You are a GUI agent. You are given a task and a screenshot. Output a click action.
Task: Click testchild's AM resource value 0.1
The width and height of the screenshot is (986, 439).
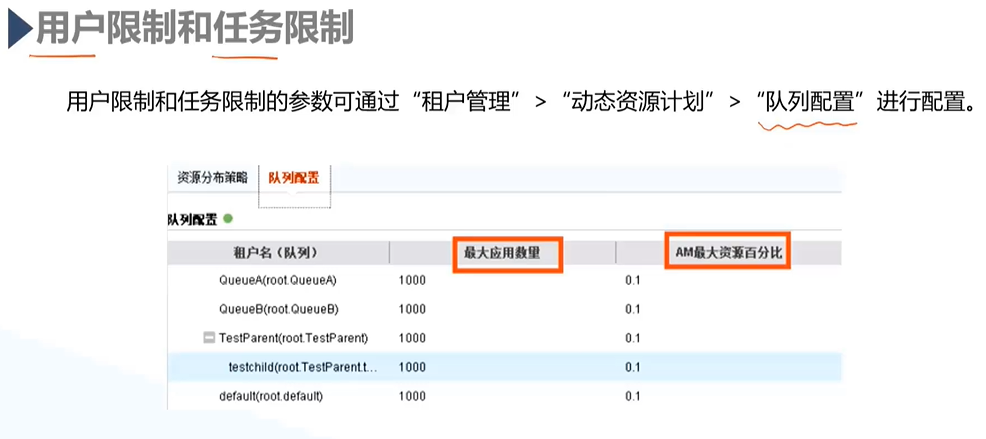tap(633, 367)
